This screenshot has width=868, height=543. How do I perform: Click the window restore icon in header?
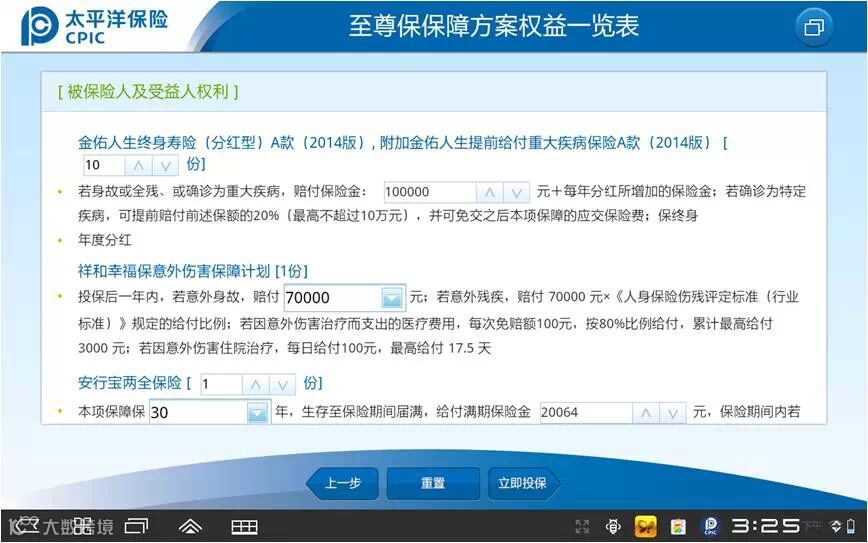[813, 27]
